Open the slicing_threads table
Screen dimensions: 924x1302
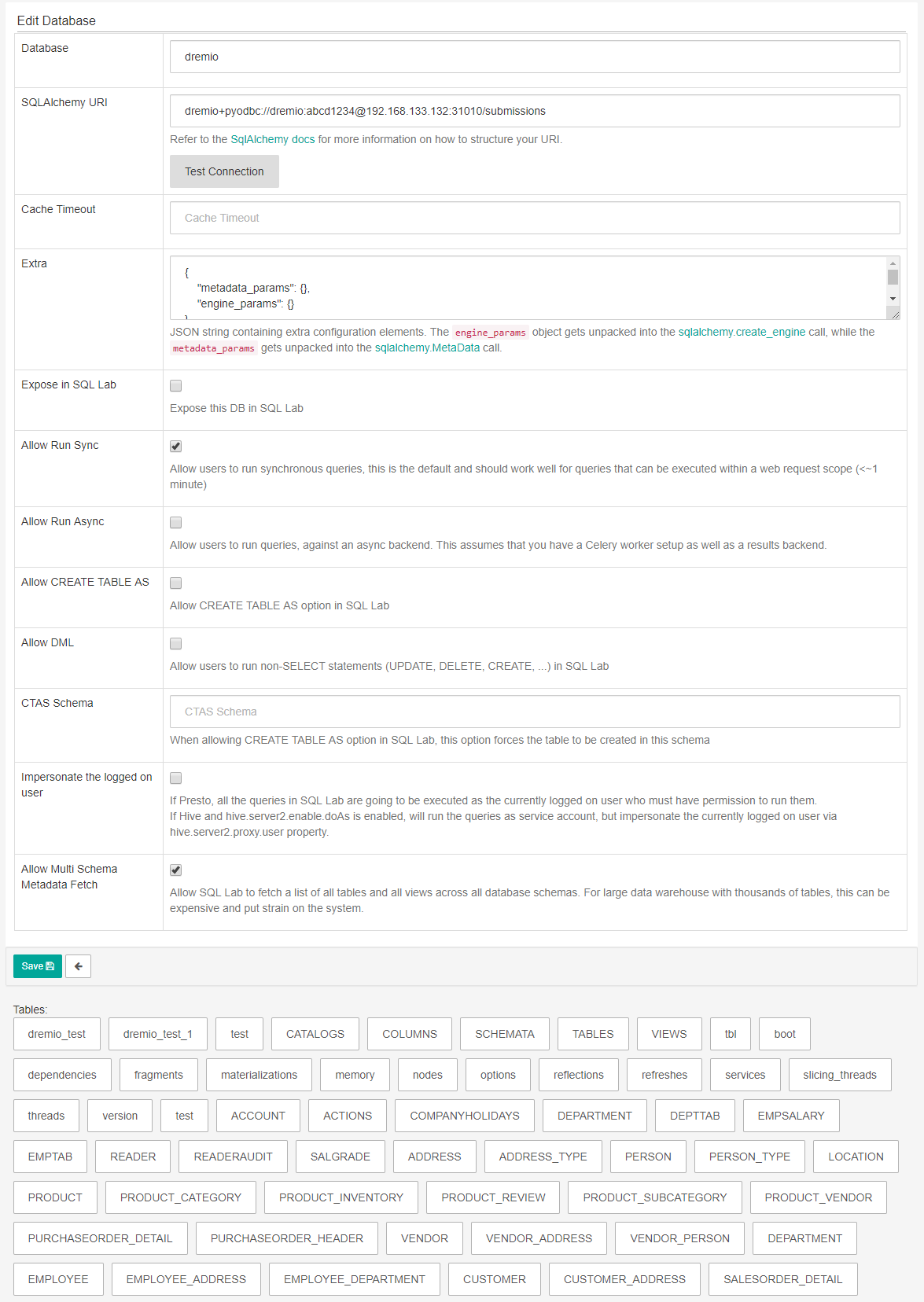pos(840,1075)
